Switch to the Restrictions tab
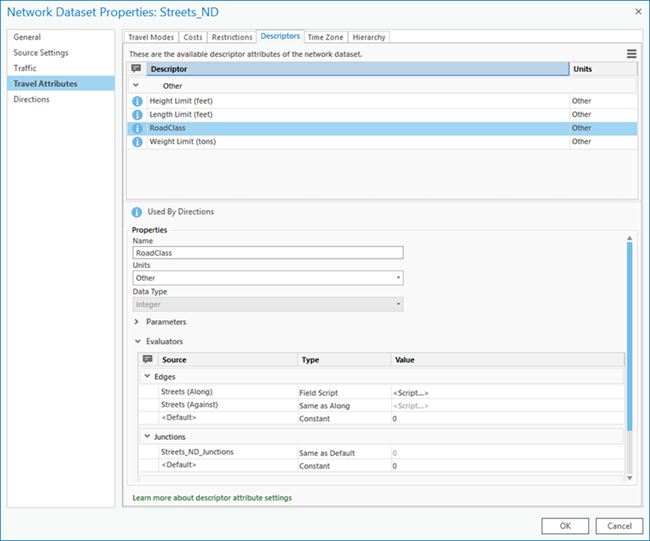Viewport: 650px width, 541px height. [x=232, y=37]
